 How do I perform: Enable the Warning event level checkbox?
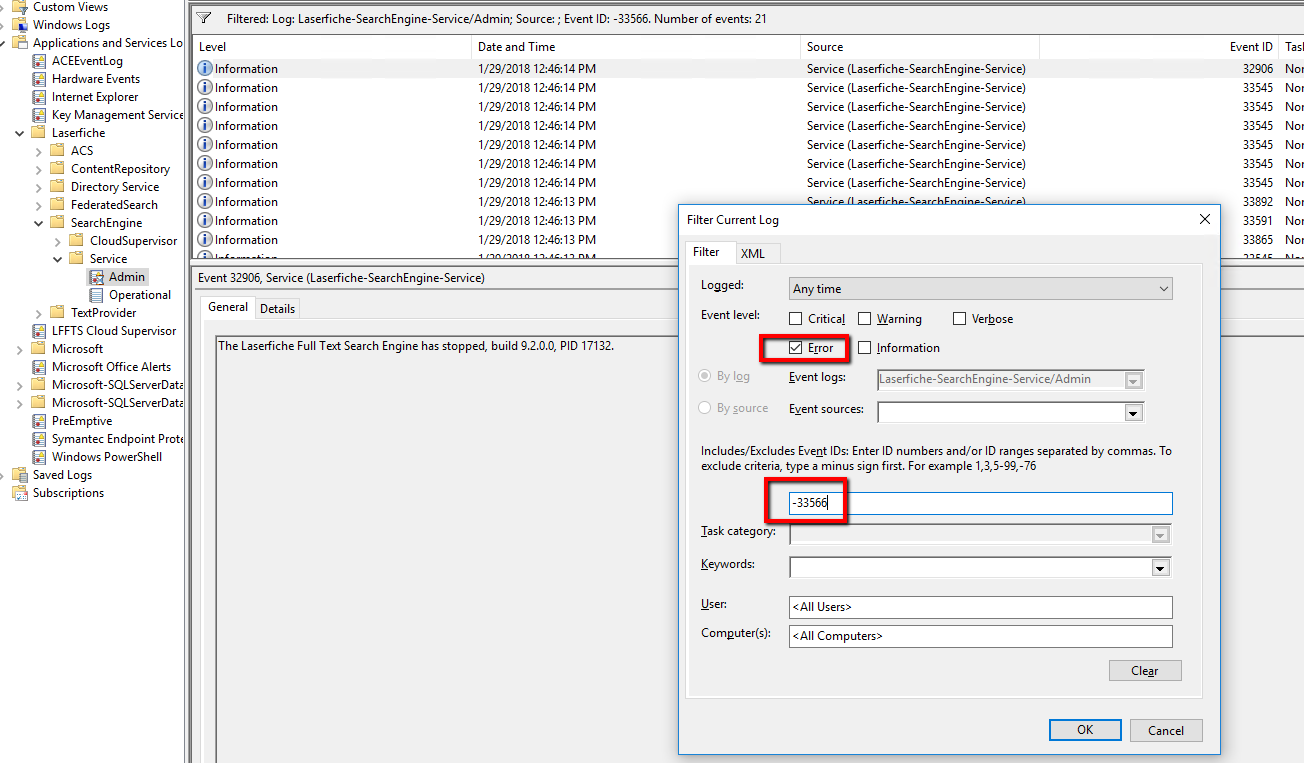pyautogui.click(x=864, y=319)
